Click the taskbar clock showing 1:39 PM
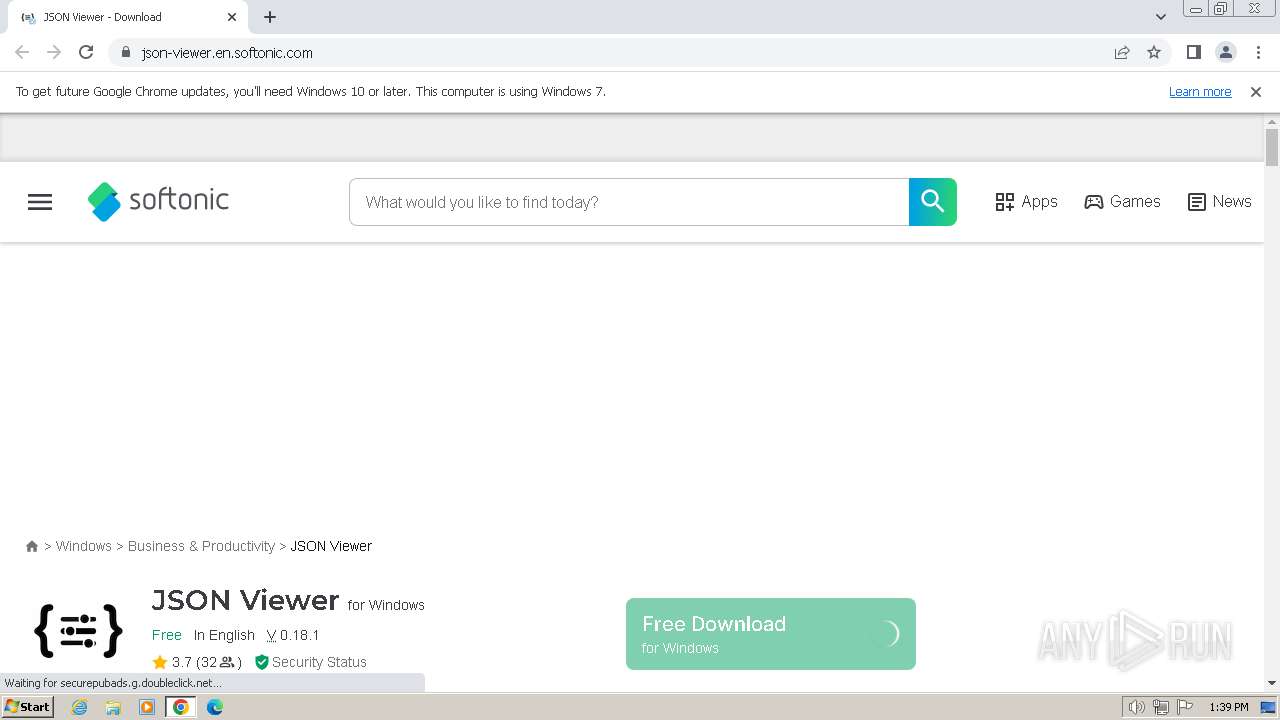1280x720 pixels. coord(1229,707)
